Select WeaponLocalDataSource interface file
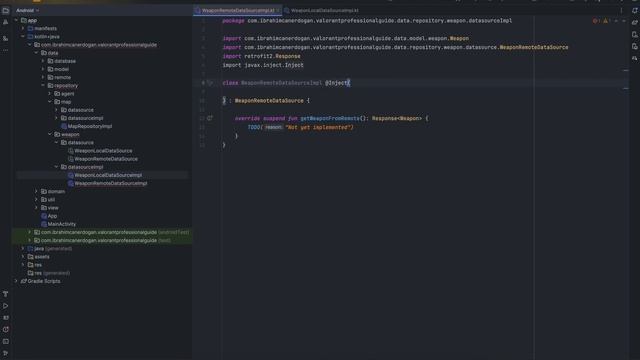 click(x=100, y=151)
